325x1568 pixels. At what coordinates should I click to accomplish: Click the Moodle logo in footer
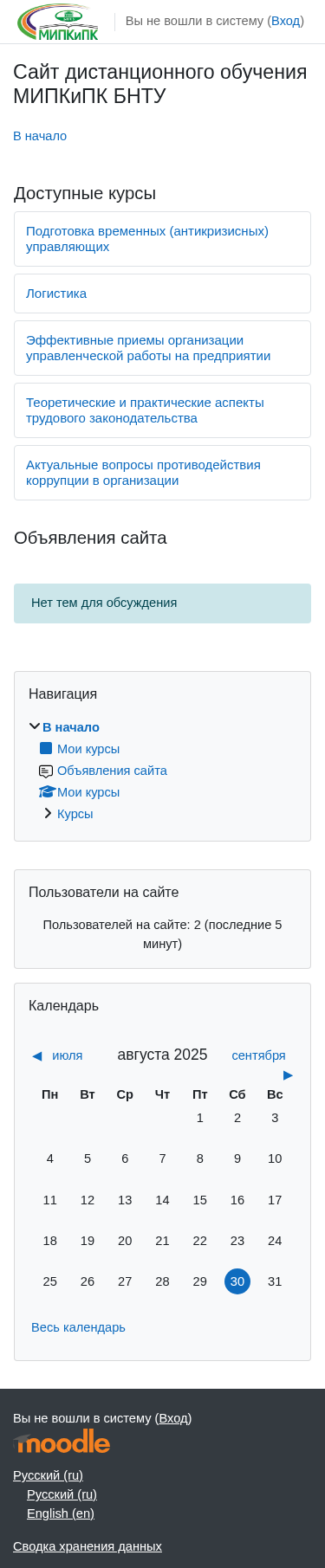tap(62, 1442)
